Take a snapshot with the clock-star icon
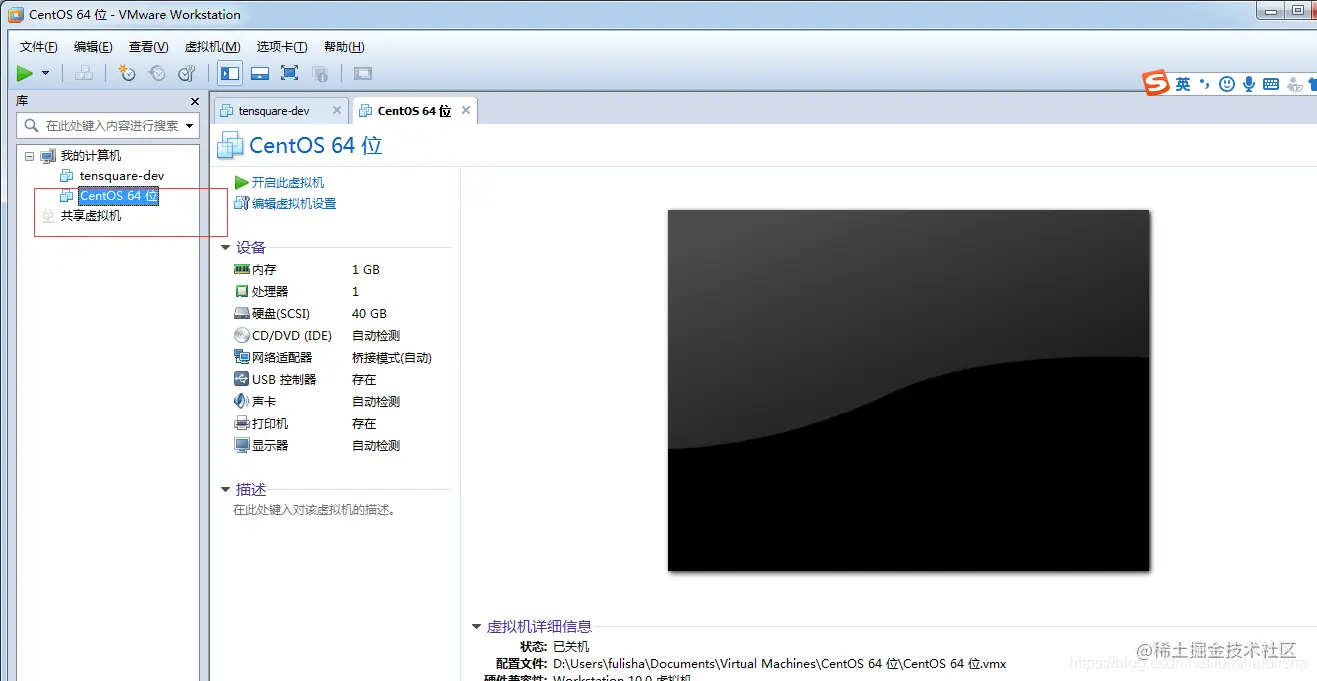Screen dimensions: 1317x681 coord(127,73)
